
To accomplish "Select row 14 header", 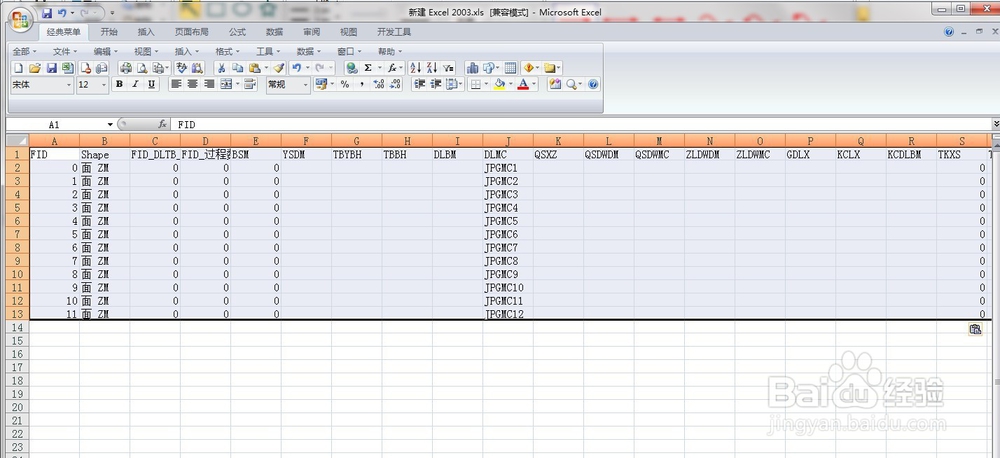I will tap(17, 327).
